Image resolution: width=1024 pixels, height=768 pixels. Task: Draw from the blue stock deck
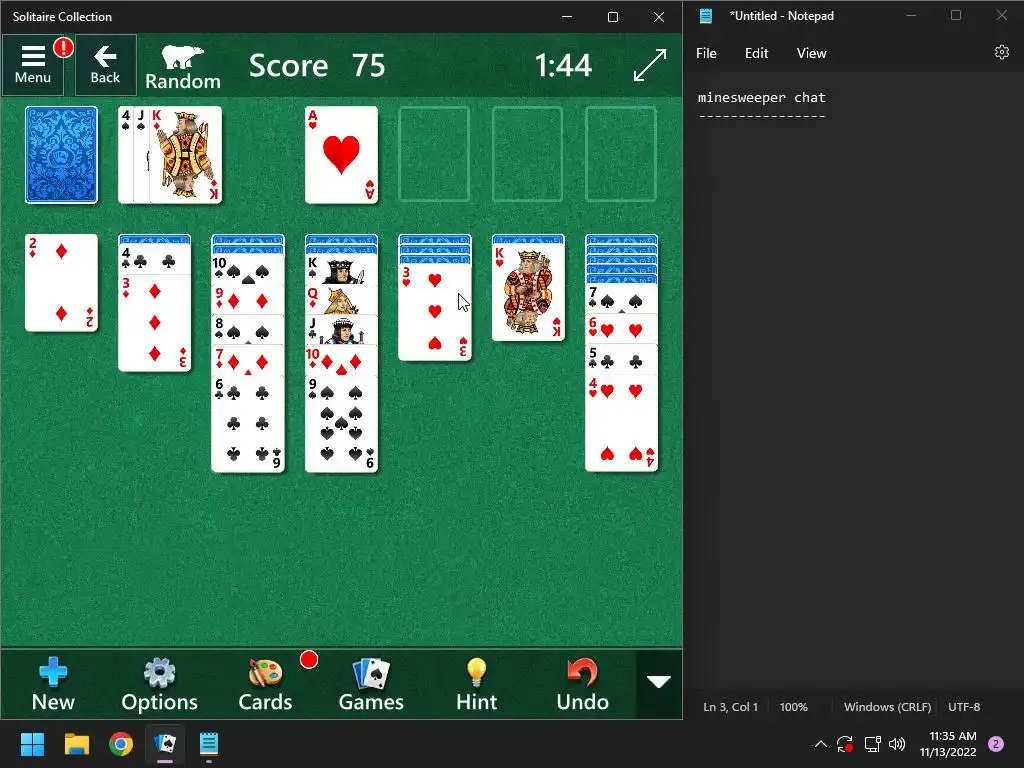pyautogui.click(x=61, y=155)
